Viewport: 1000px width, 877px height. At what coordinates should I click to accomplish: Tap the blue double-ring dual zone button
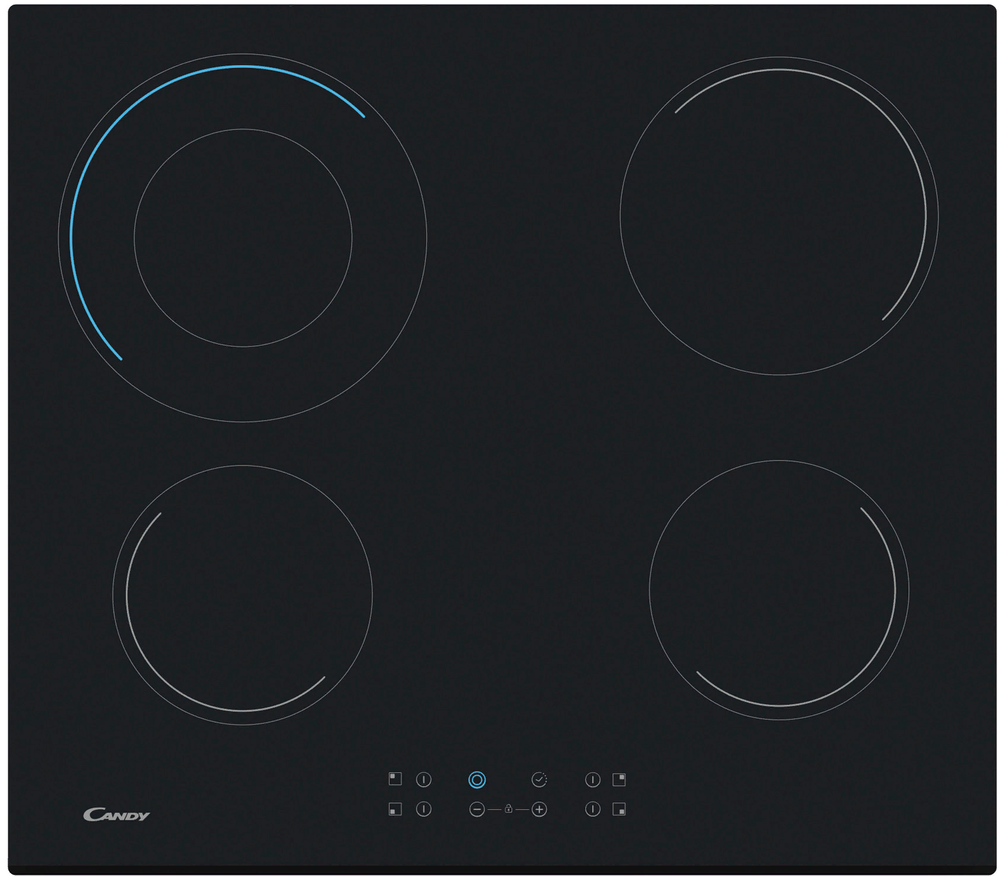click(477, 779)
